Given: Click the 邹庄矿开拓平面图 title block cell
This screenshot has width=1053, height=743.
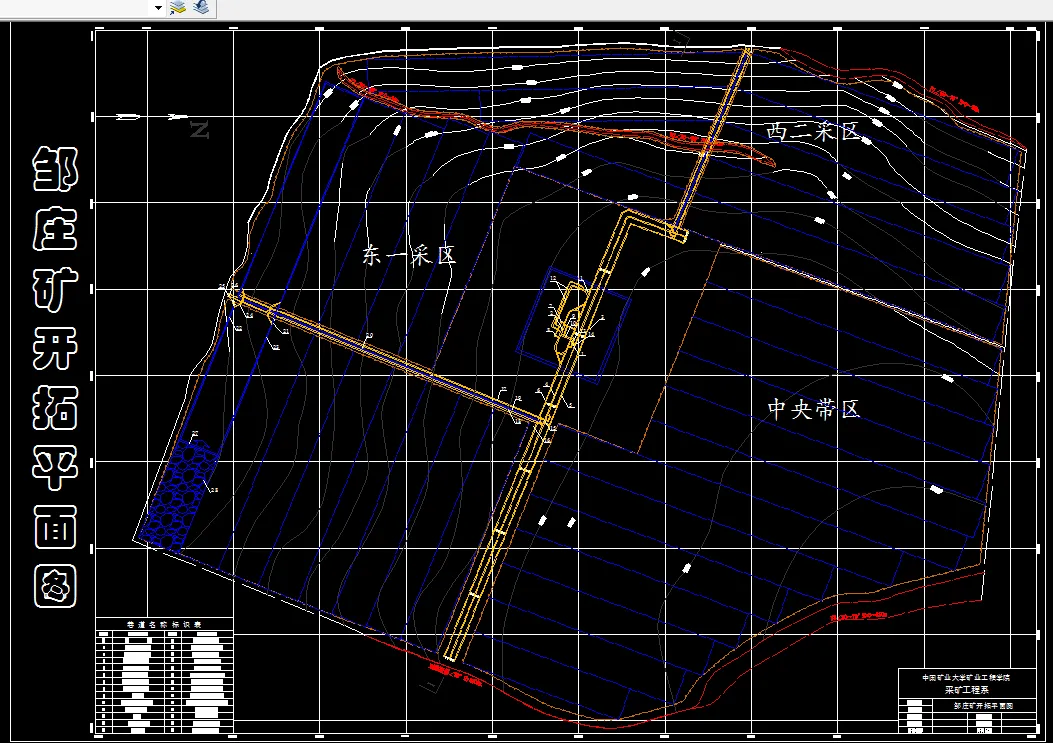Looking at the screenshot, I should (984, 706).
